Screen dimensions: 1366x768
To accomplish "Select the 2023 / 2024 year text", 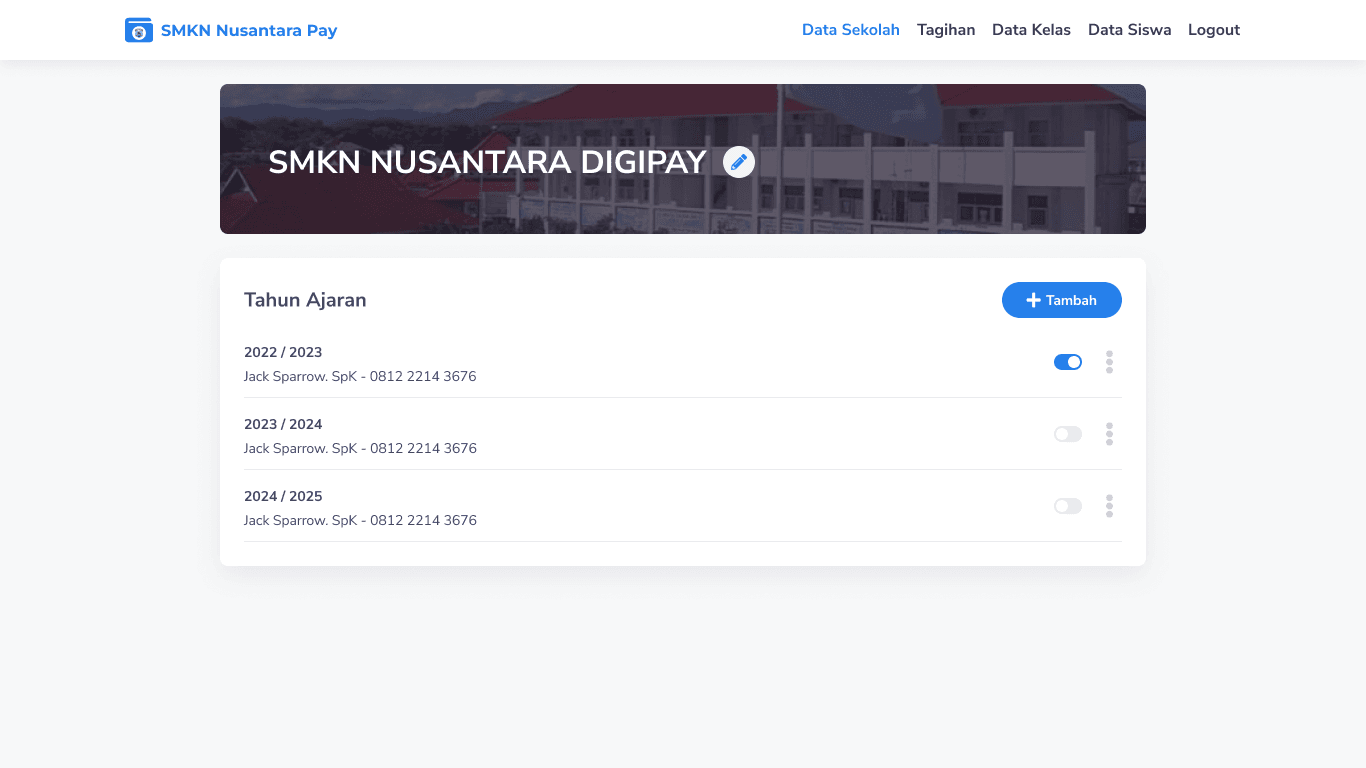I will pos(283,424).
